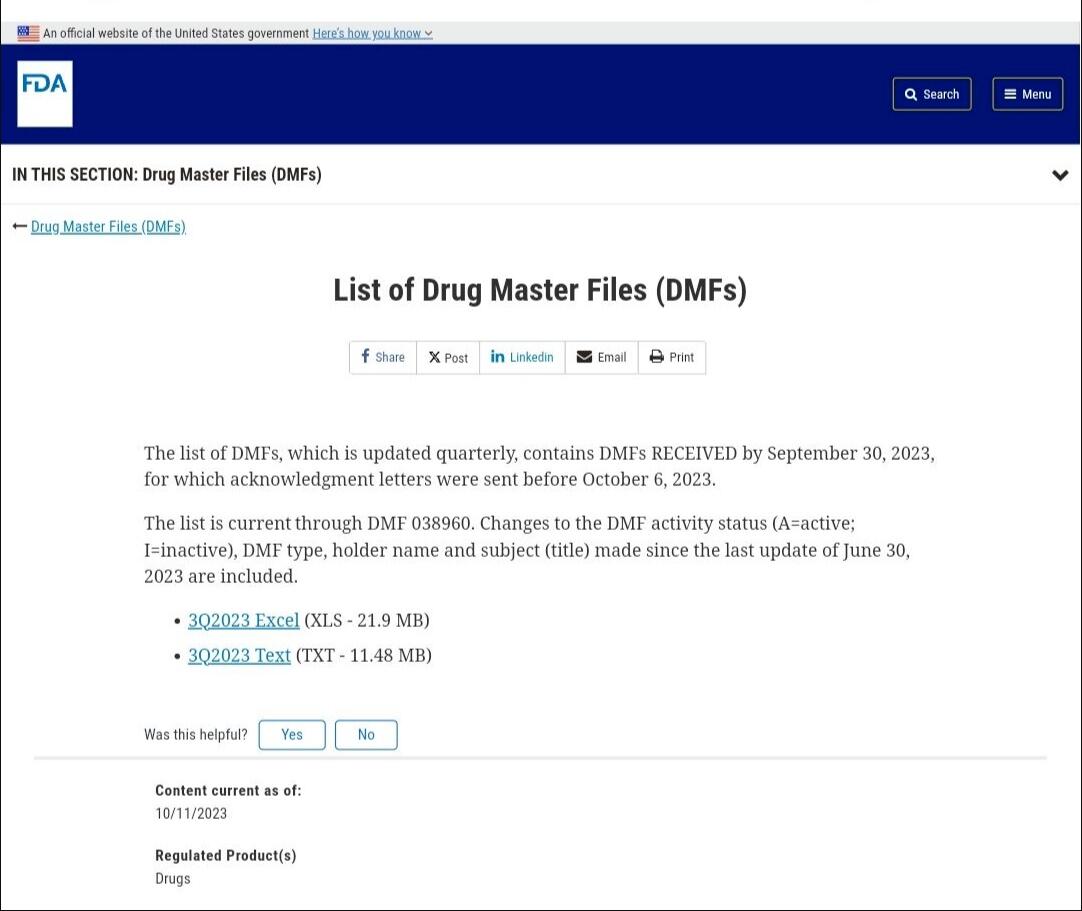1082x911 pixels.
Task: Download the 3Q2023 Excel file
Action: click(x=243, y=620)
